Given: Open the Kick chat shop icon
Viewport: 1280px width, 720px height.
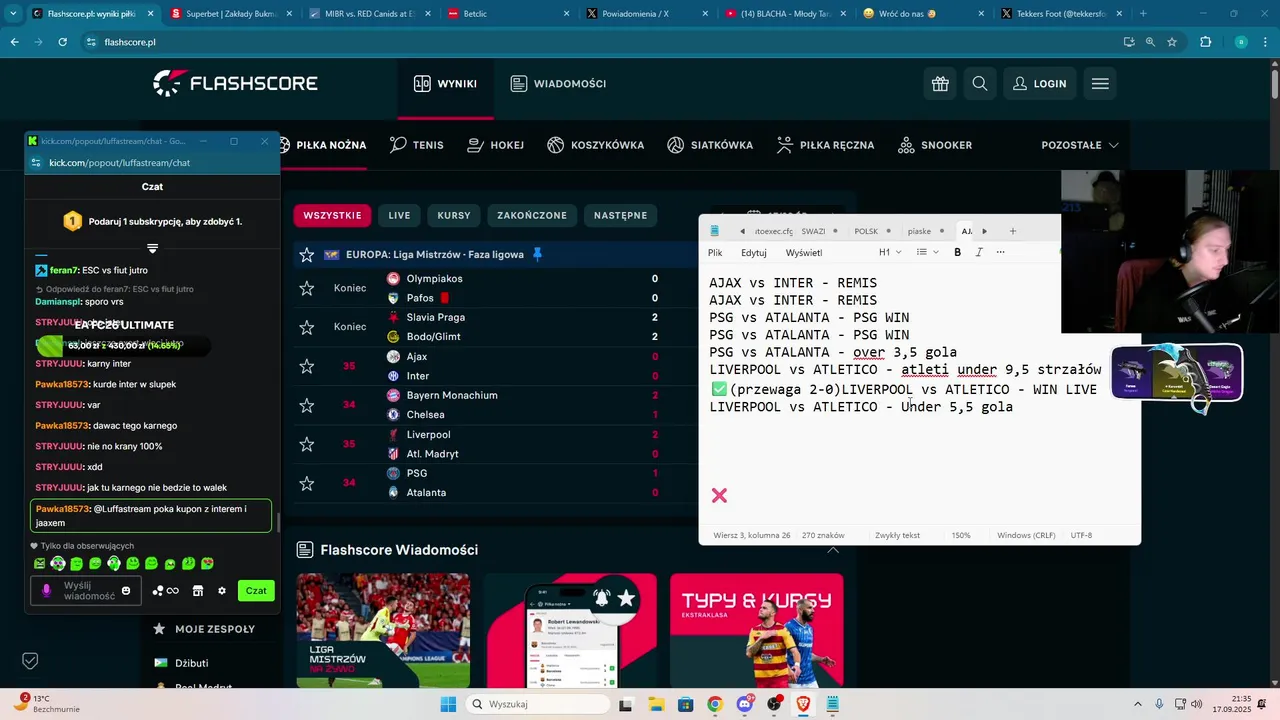Looking at the screenshot, I should 198,591.
